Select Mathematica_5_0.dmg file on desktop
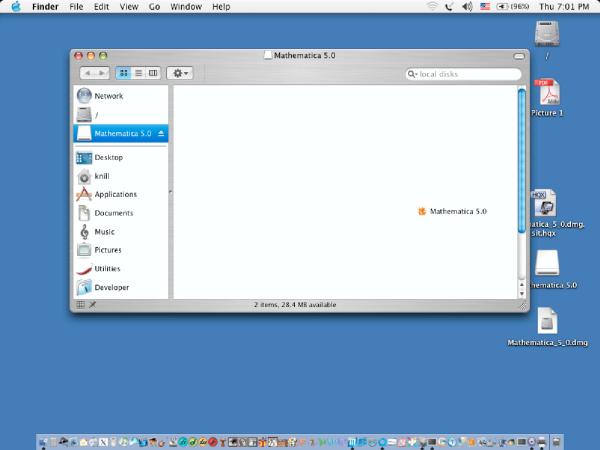The image size is (600, 450). (547, 321)
